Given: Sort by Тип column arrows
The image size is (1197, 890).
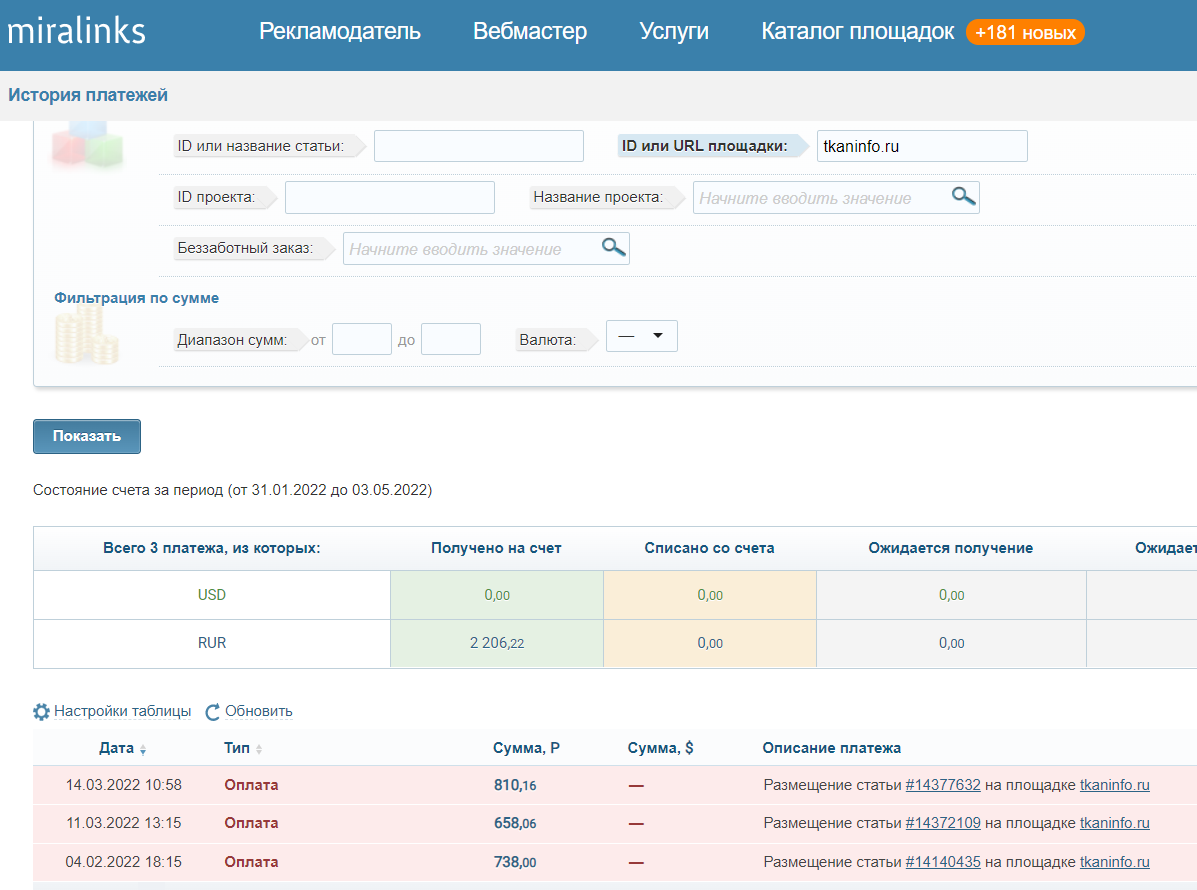Looking at the screenshot, I should [260, 749].
